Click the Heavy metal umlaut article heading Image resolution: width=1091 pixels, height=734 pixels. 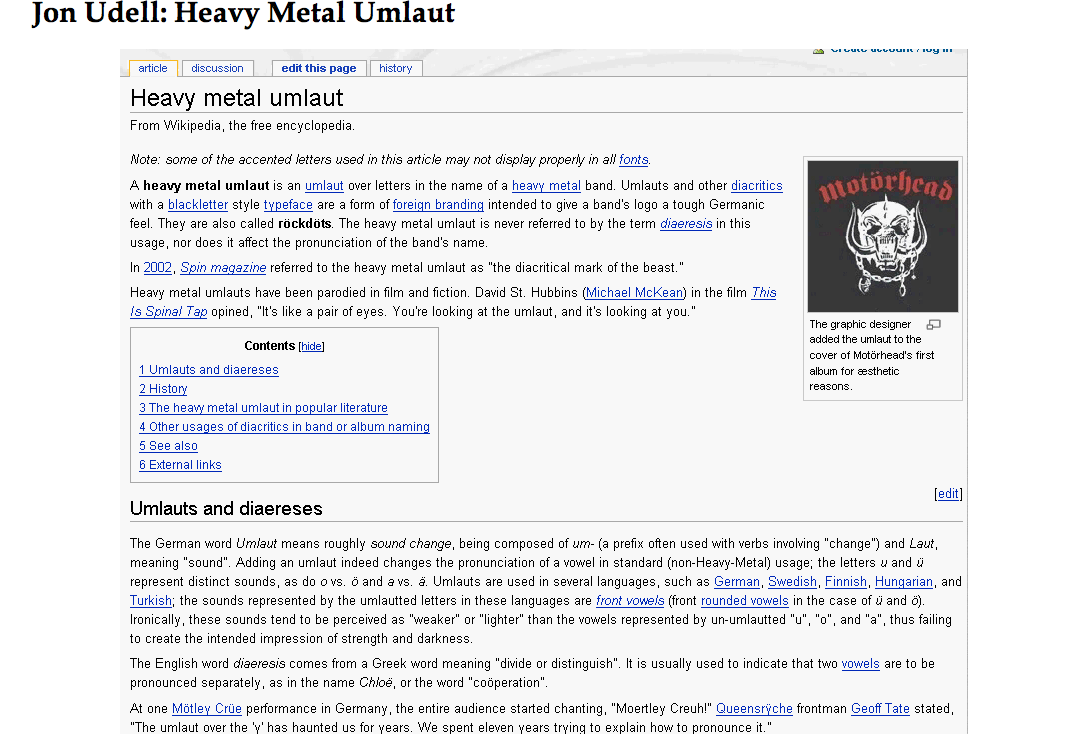237,98
